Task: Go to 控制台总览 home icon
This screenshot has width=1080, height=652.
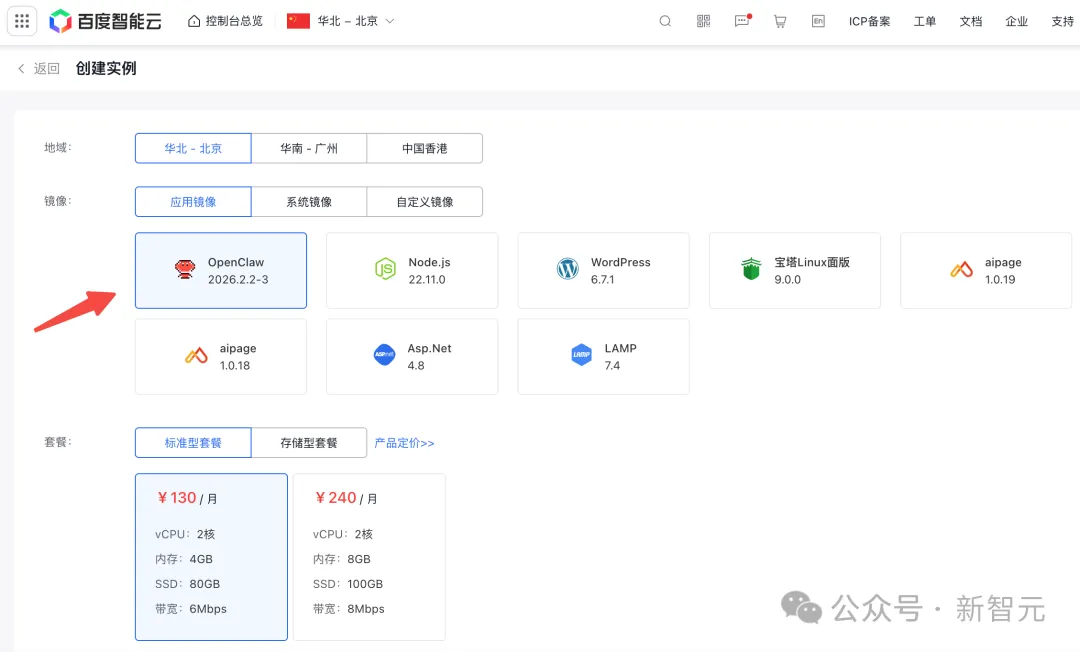Action: tap(194, 21)
